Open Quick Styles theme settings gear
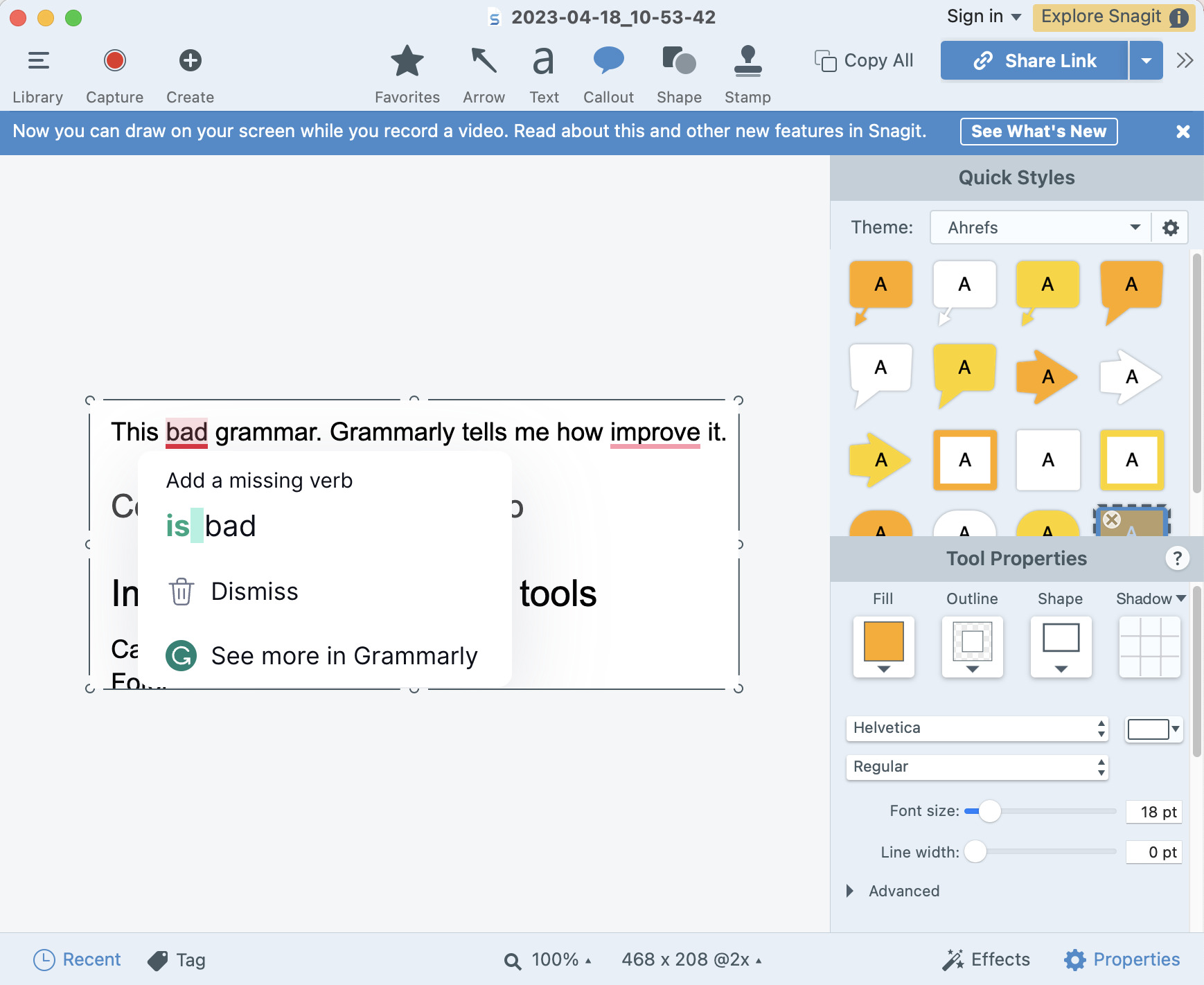 coord(1169,227)
